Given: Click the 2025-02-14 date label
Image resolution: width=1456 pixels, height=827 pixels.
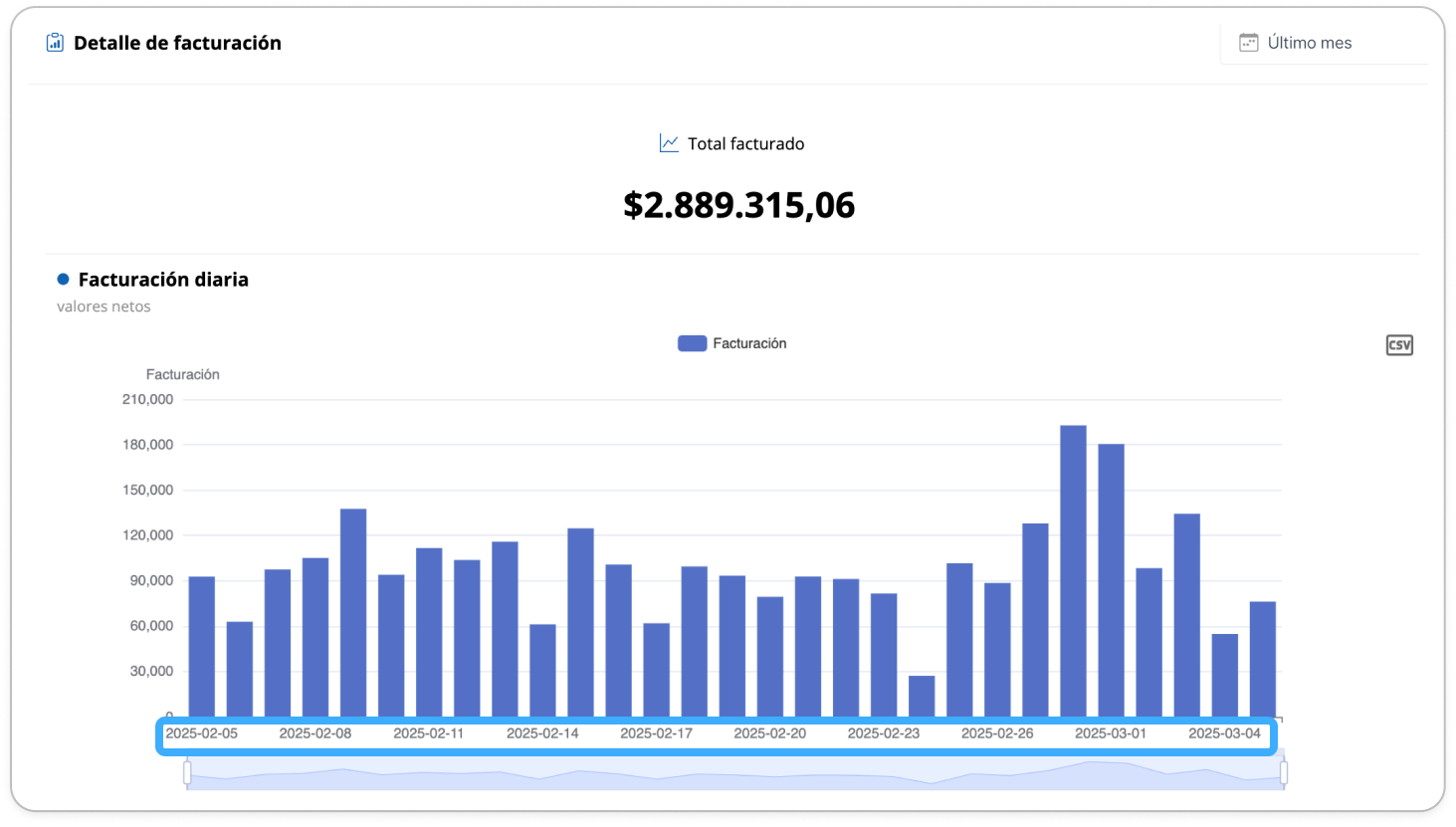Looking at the screenshot, I should coord(542,733).
